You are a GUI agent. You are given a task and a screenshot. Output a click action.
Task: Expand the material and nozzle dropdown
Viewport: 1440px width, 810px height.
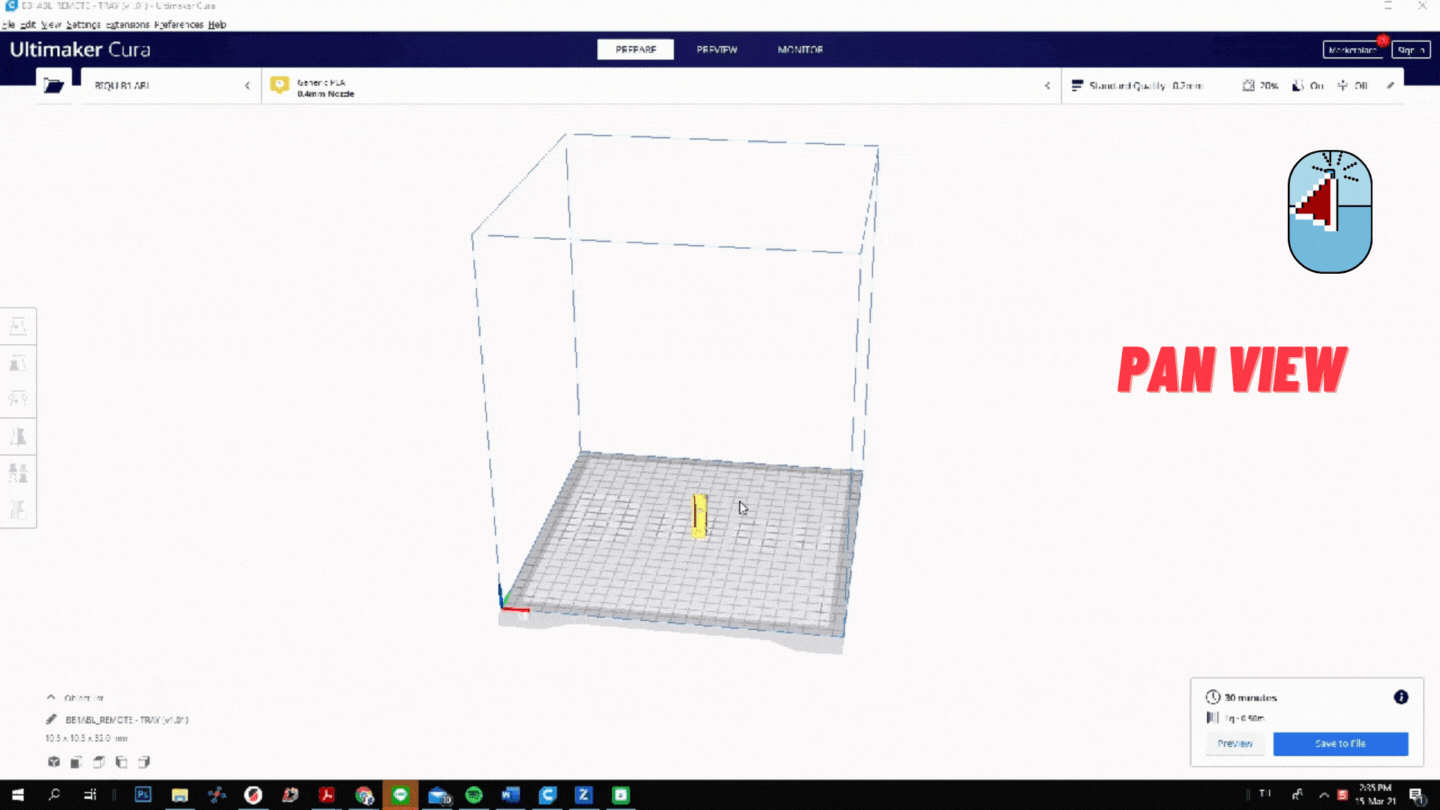coord(1047,86)
